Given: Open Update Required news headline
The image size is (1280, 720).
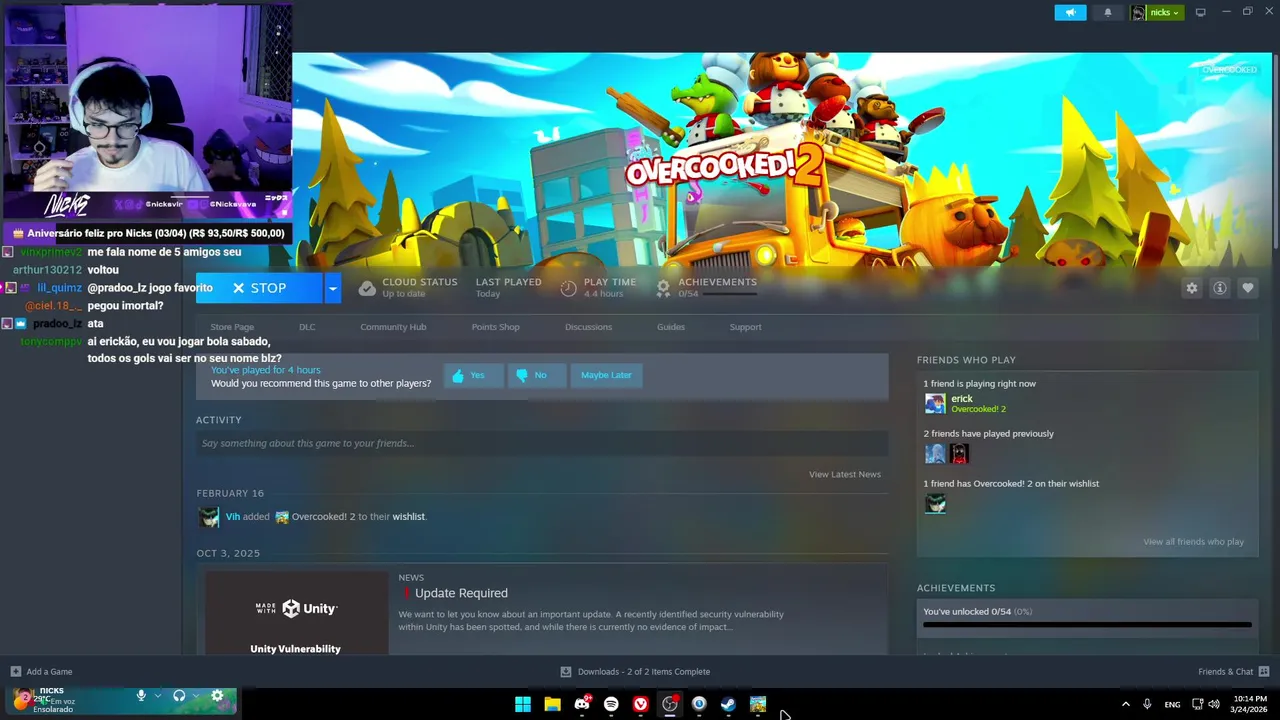Looking at the screenshot, I should (x=461, y=593).
